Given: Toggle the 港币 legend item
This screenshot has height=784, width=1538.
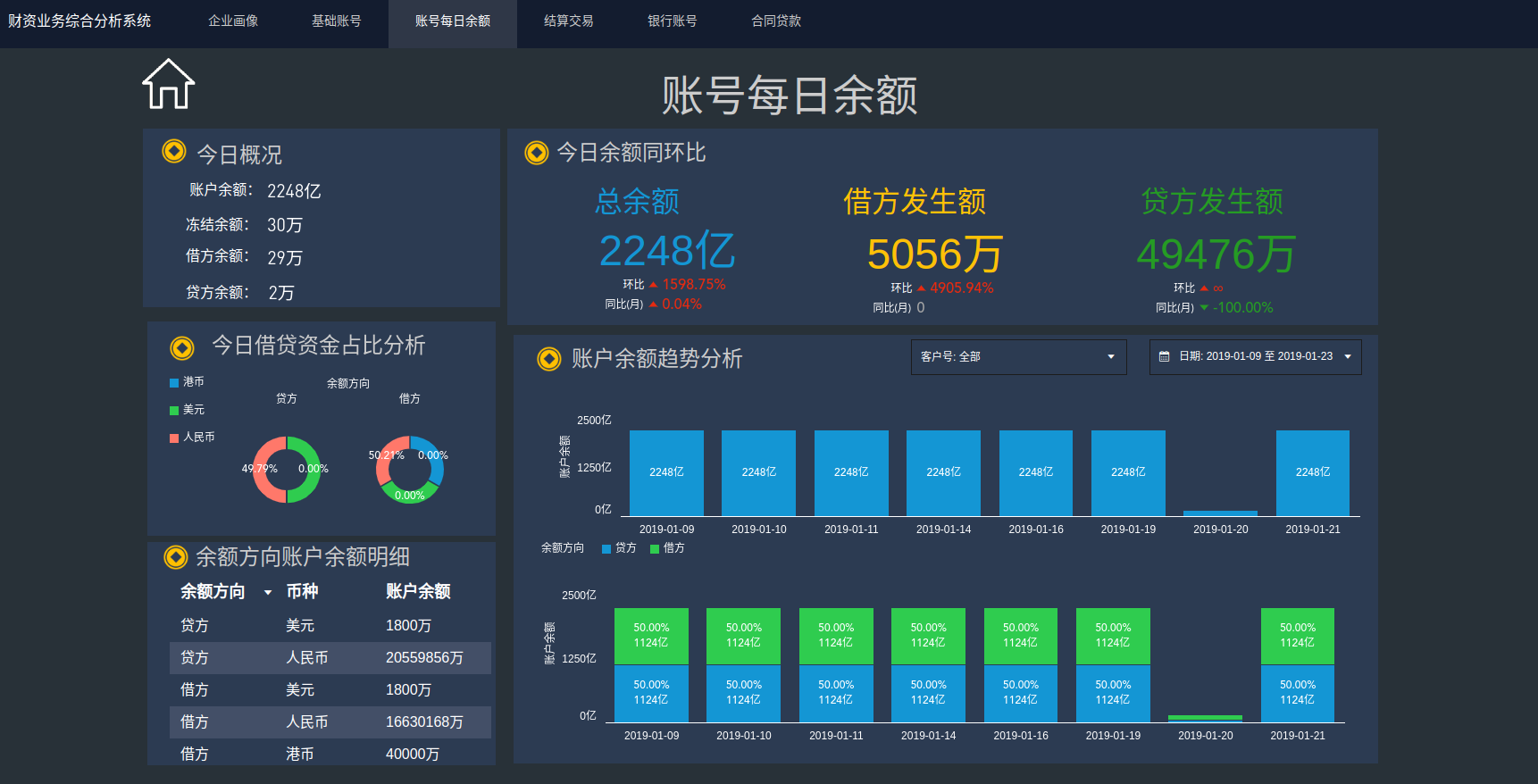Looking at the screenshot, I should coord(187,382).
